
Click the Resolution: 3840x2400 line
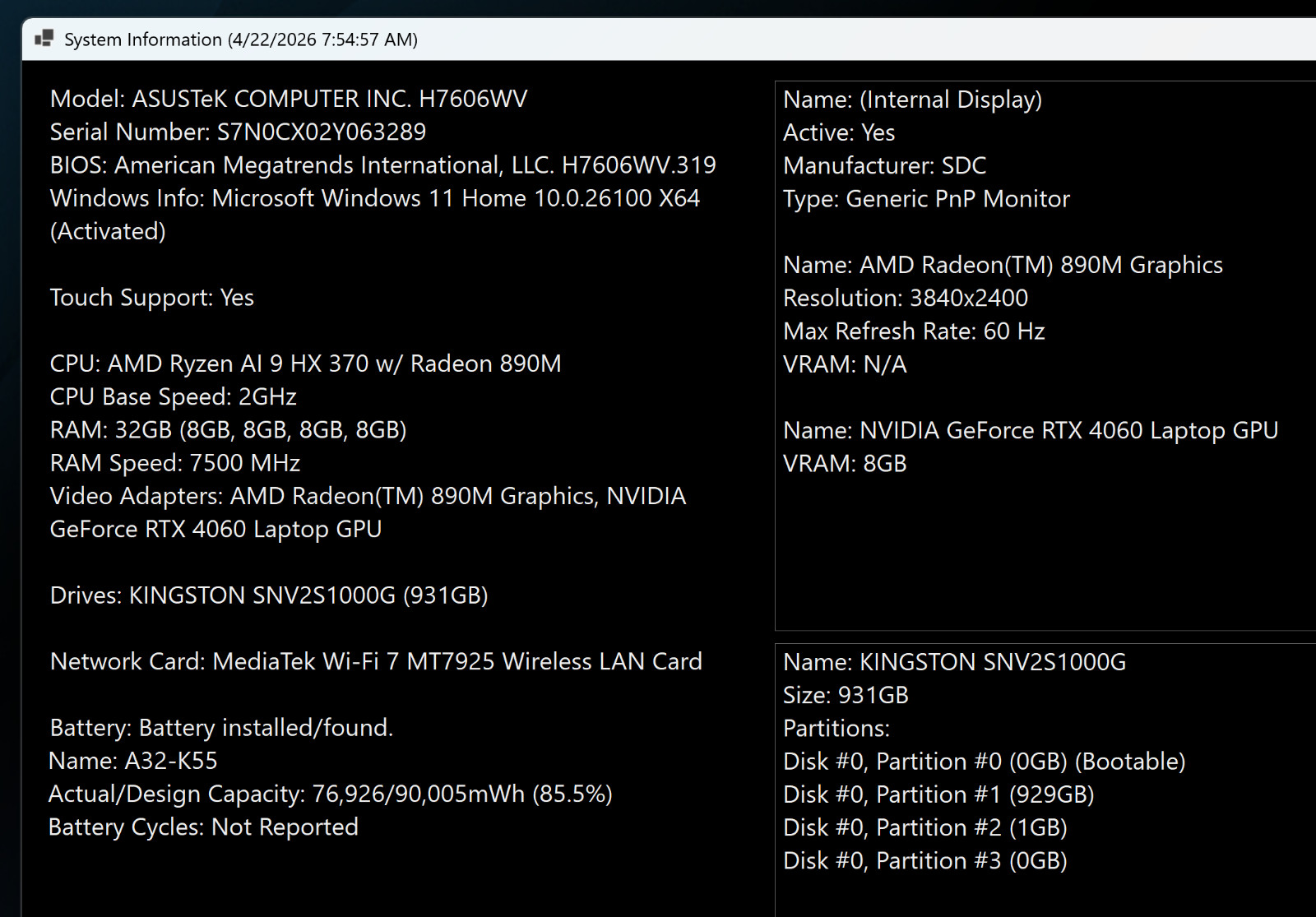[906, 298]
